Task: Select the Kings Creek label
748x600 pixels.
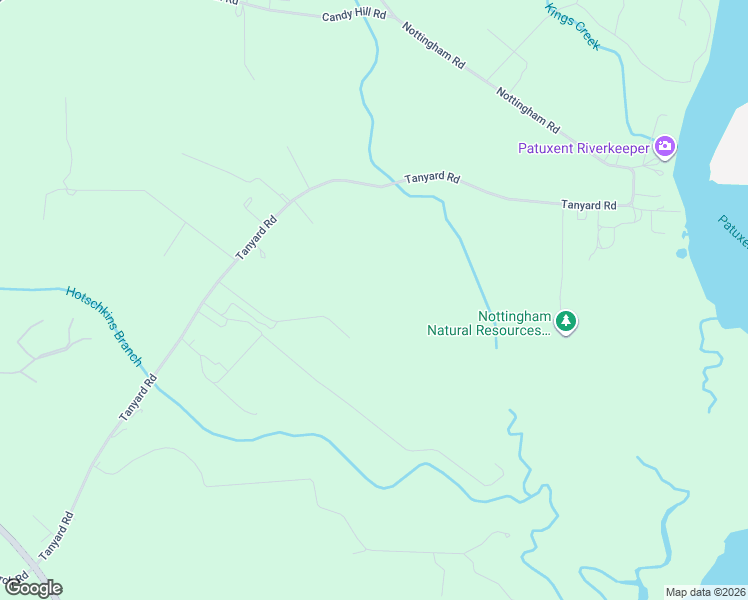Action: pos(572,26)
